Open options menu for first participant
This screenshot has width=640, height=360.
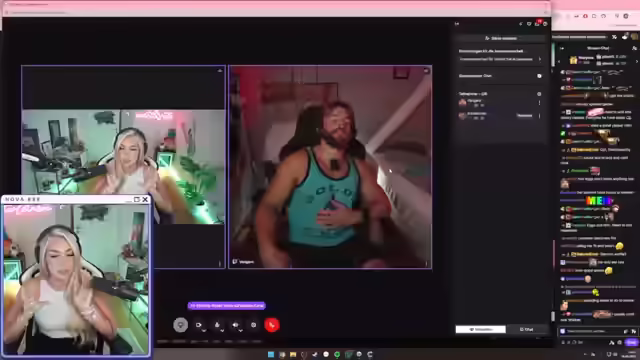[x=539, y=103]
